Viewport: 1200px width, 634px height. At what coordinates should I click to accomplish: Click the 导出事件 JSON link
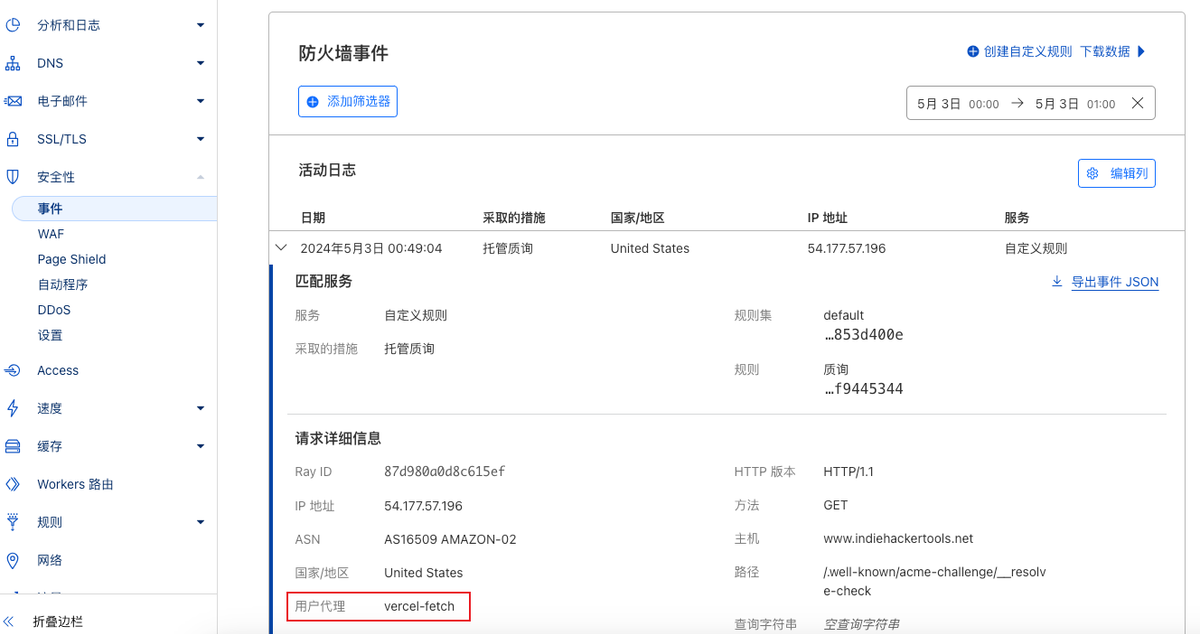(1115, 282)
